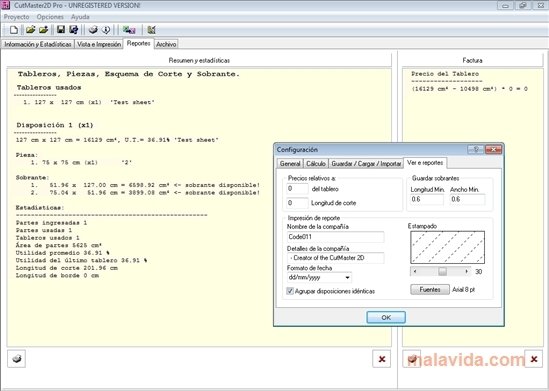Click the info circle toolbar icon
The image size is (549, 391).
(x=106, y=30)
